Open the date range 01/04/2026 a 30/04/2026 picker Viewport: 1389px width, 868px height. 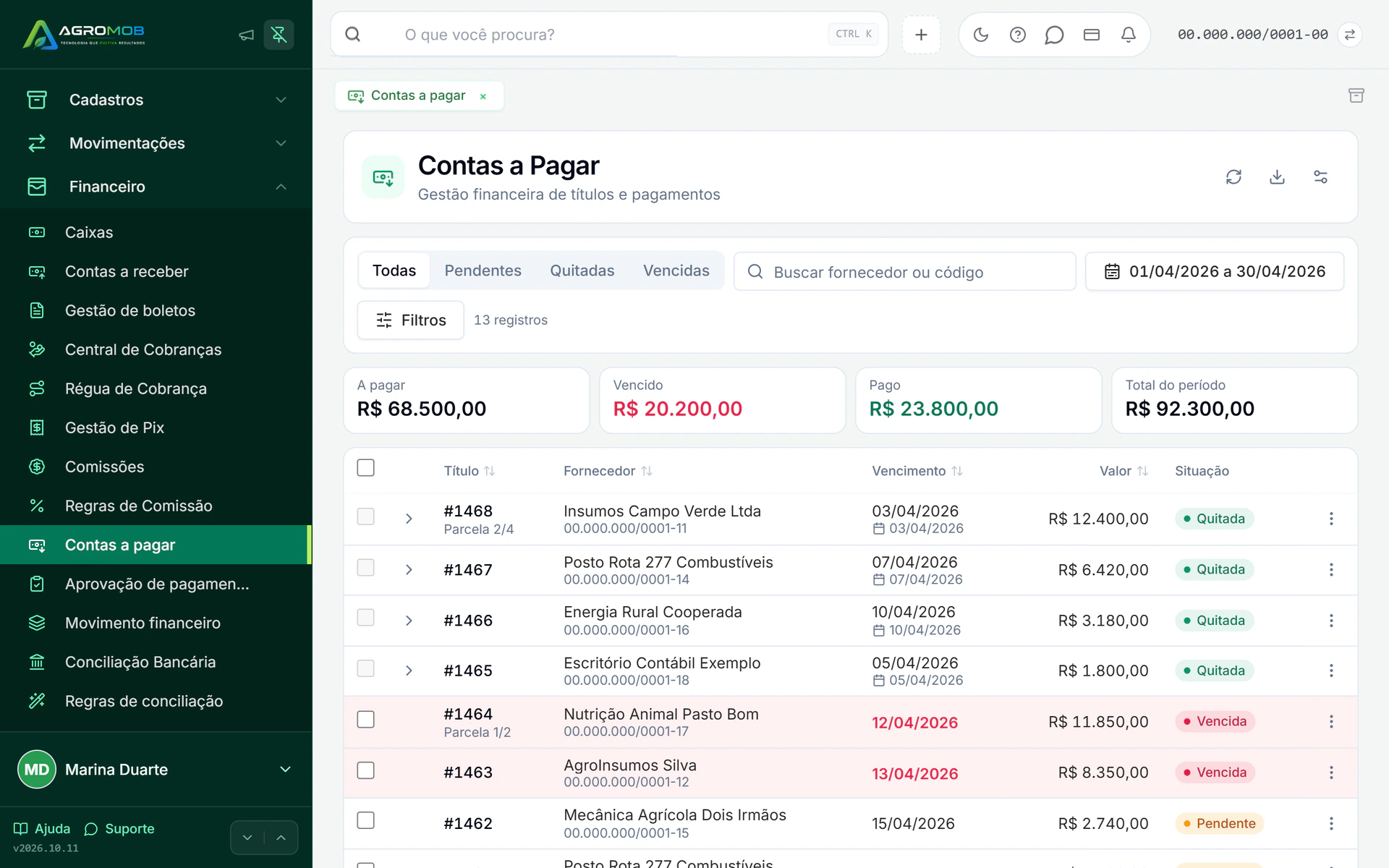coord(1215,271)
